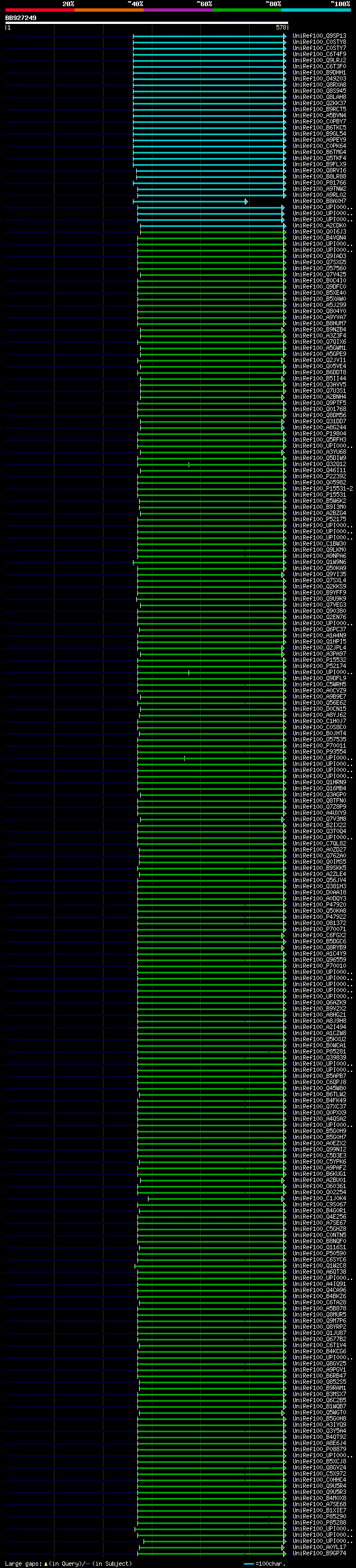The image size is (356, 1568).
Task: Select the UniRef100_A9PEY9 label
Action: [319, 140]
